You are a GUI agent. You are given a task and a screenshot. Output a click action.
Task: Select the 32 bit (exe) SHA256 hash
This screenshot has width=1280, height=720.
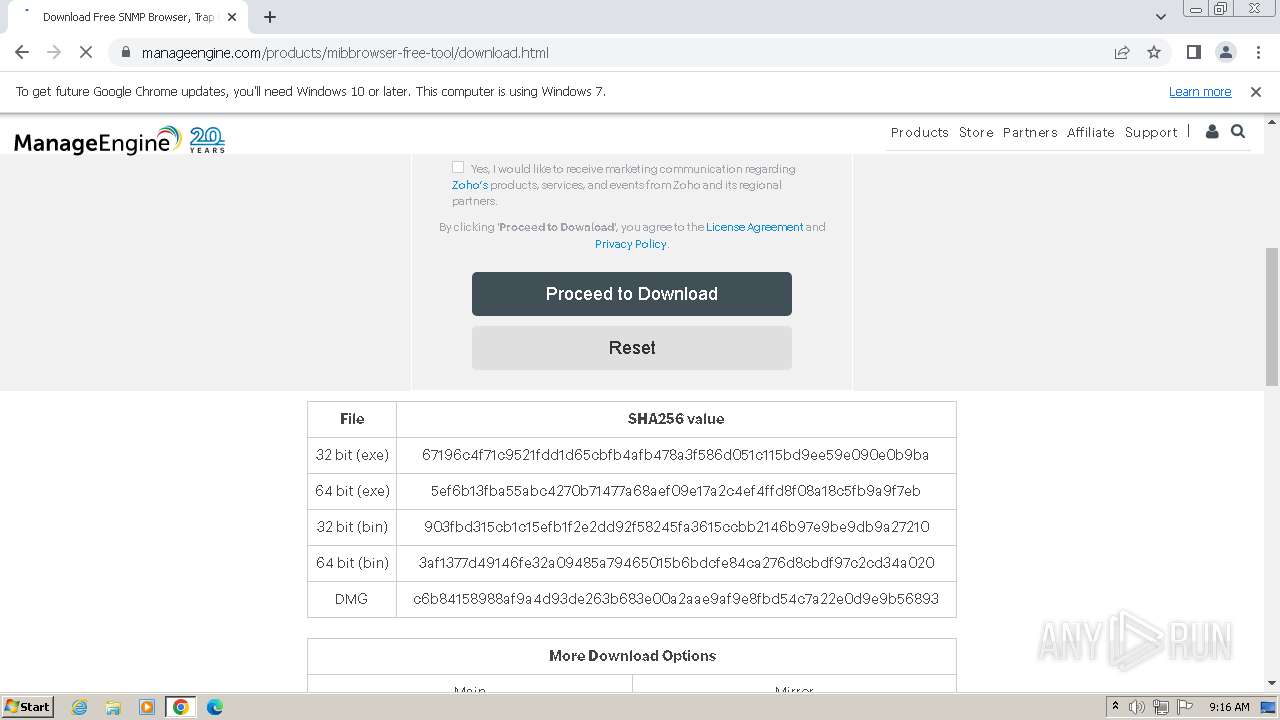(675, 455)
